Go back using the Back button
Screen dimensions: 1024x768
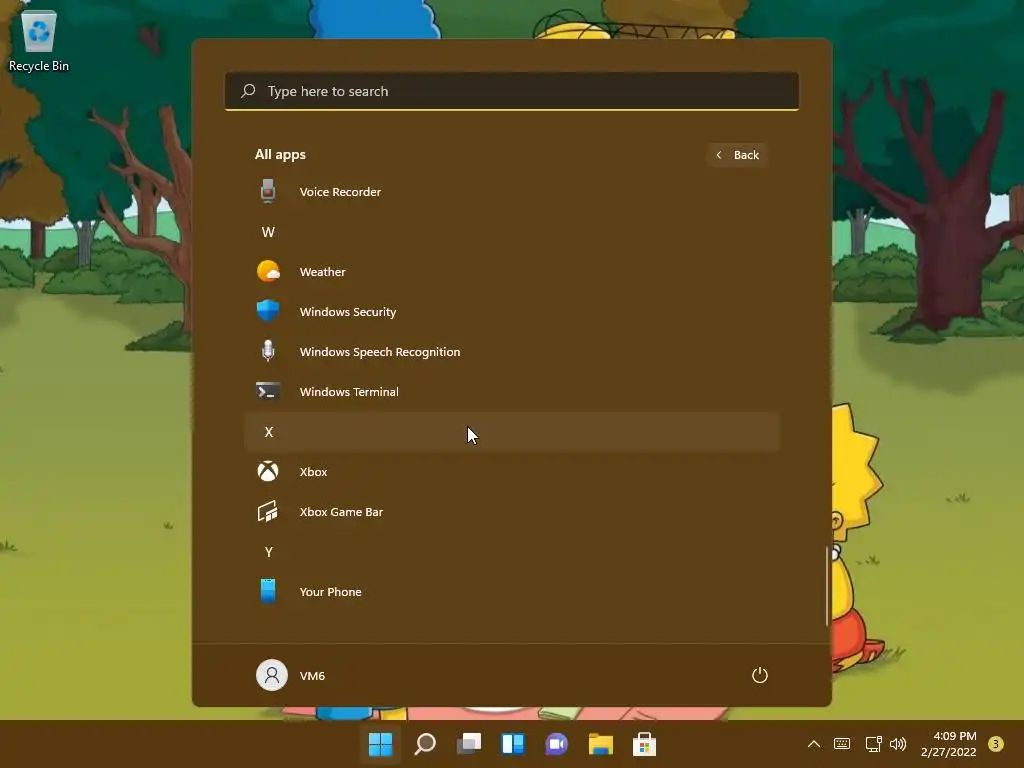[x=737, y=155]
